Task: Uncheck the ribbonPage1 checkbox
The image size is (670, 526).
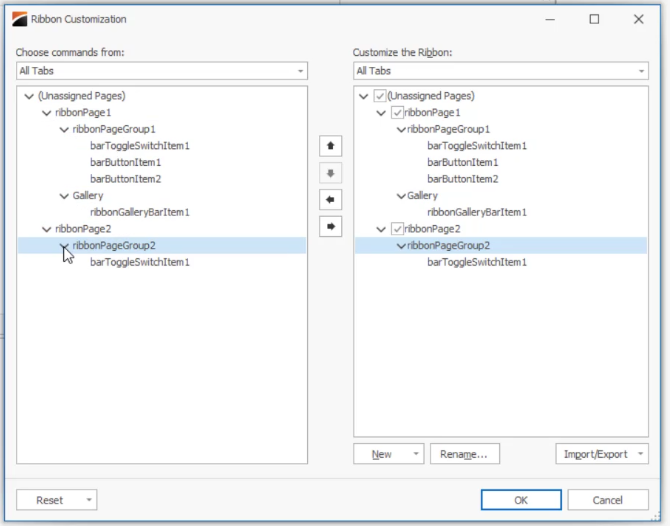Action: (397, 112)
